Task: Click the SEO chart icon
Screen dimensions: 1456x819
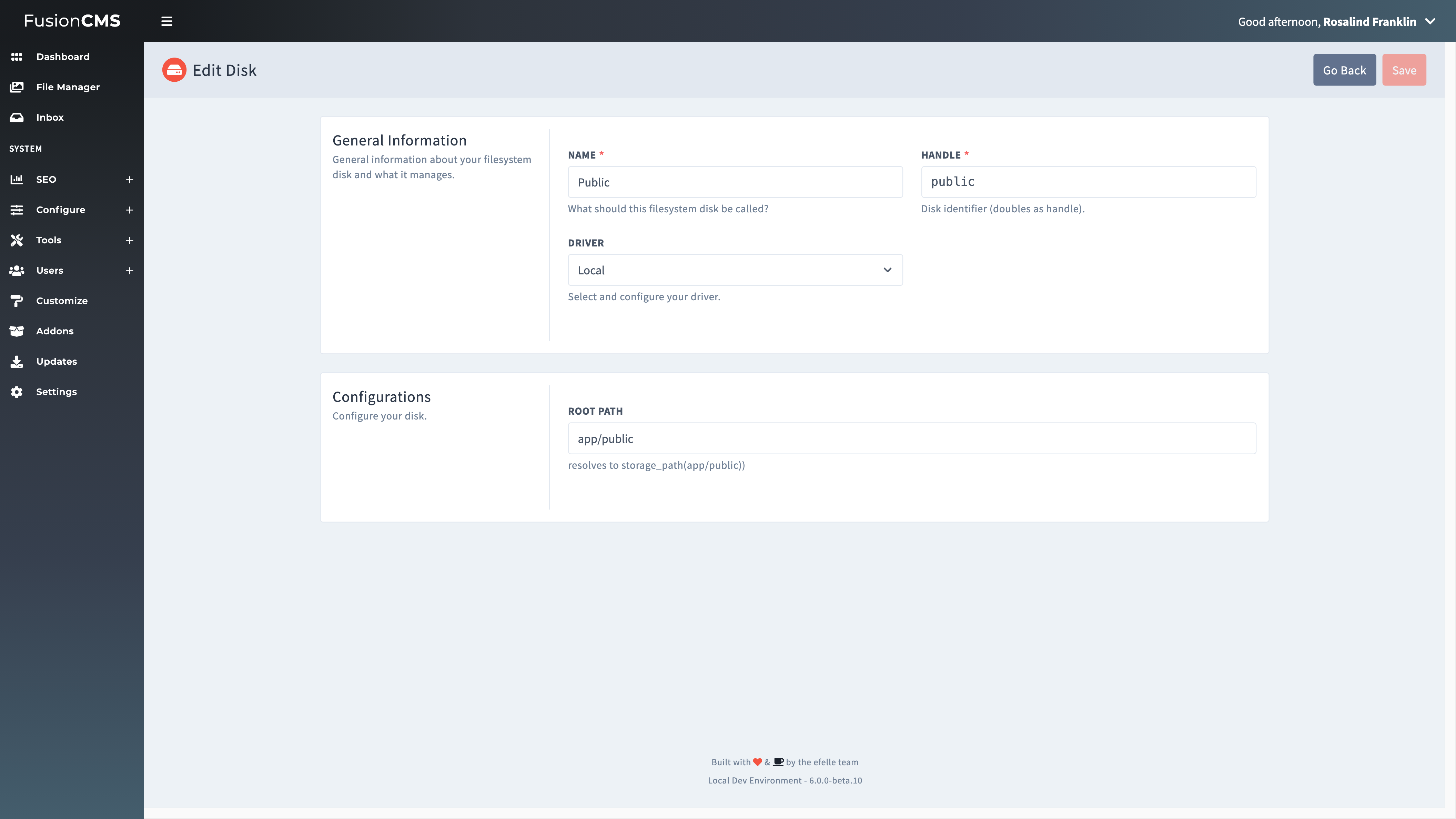Action: click(17, 179)
